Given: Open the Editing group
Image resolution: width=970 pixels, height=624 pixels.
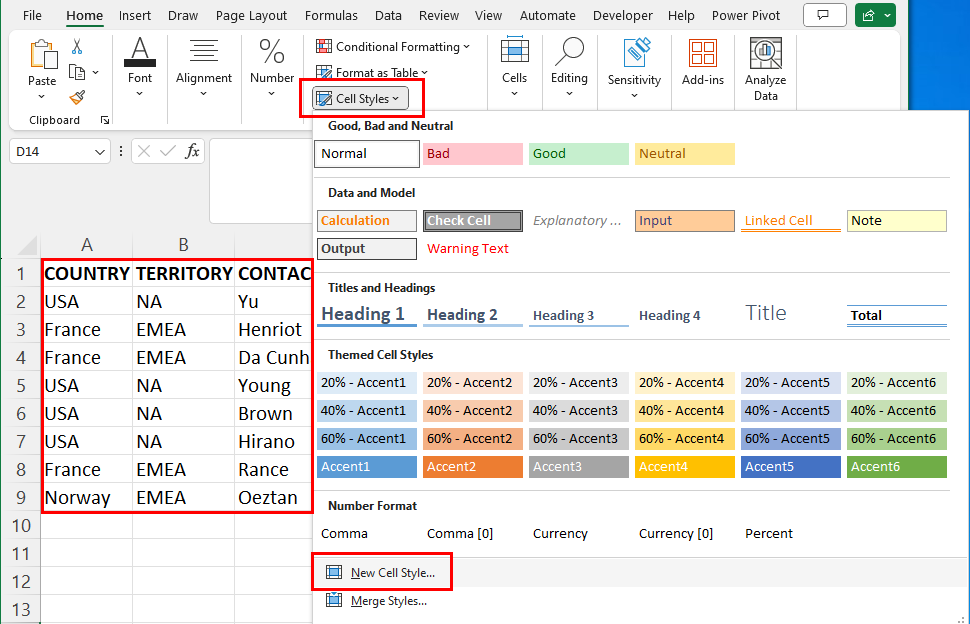Looking at the screenshot, I should point(569,66).
